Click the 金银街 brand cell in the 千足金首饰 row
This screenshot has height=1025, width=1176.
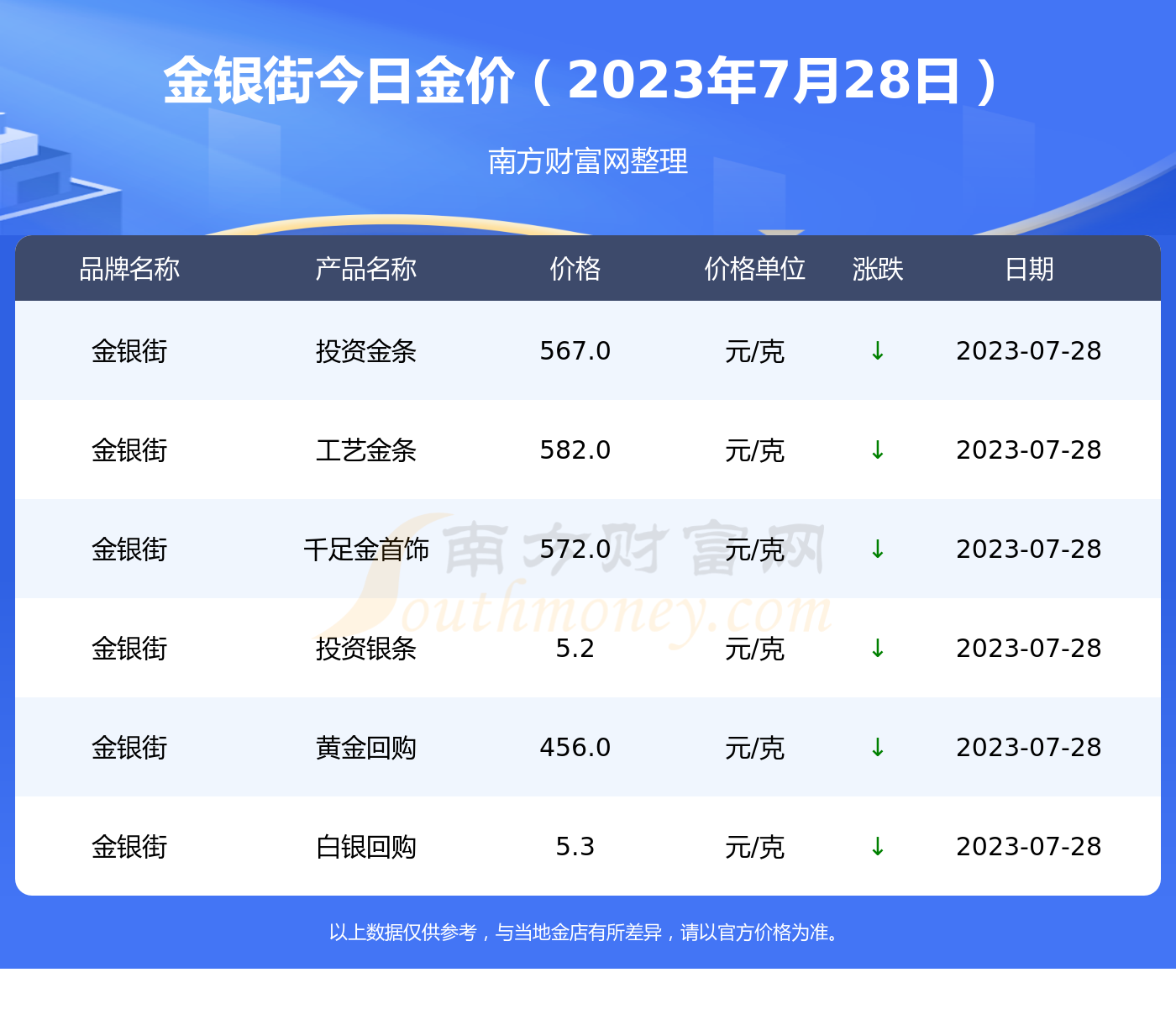[x=129, y=549]
